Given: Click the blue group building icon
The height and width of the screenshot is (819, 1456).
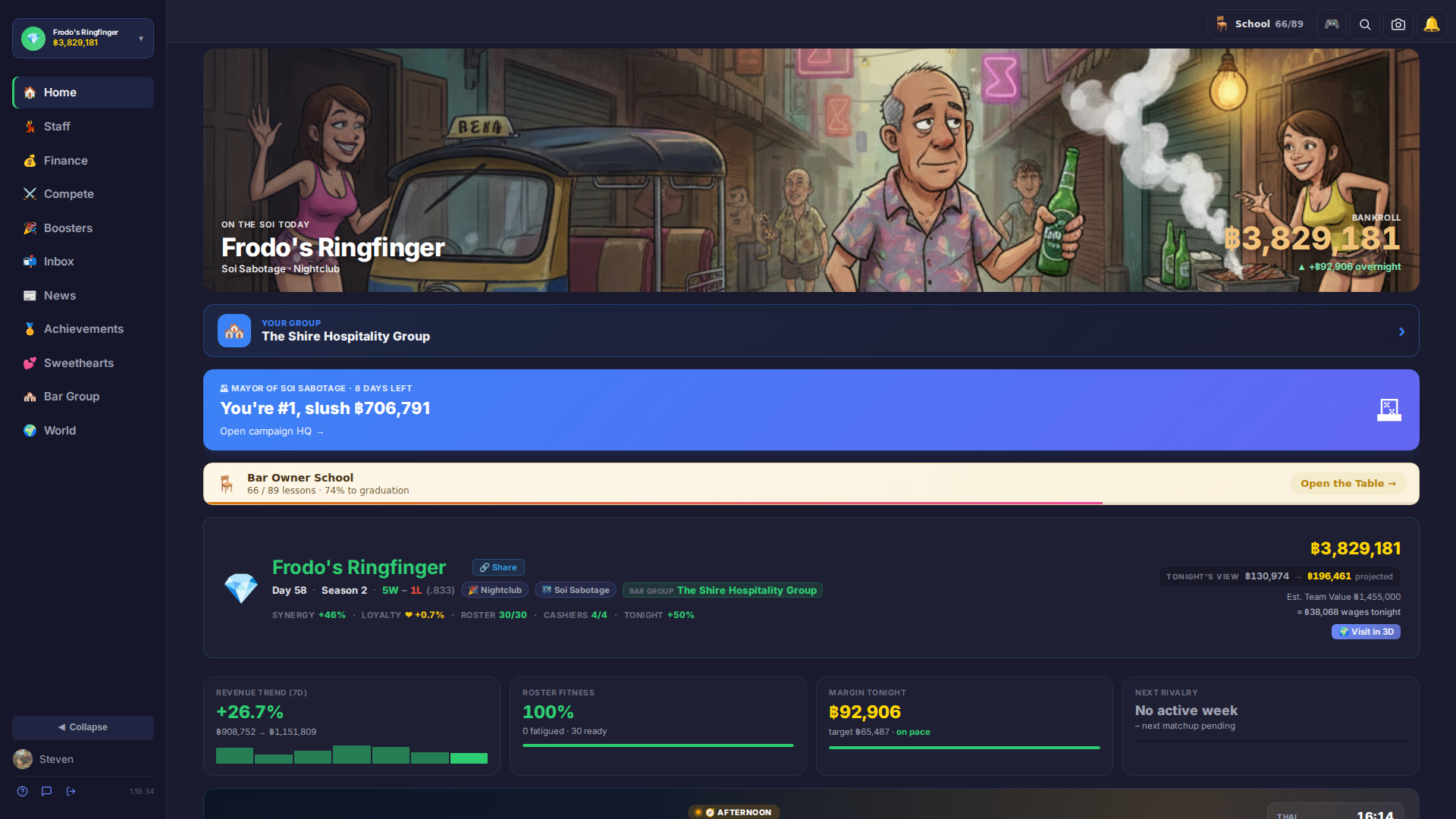Looking at the screenshot, I should coord(234,331).
